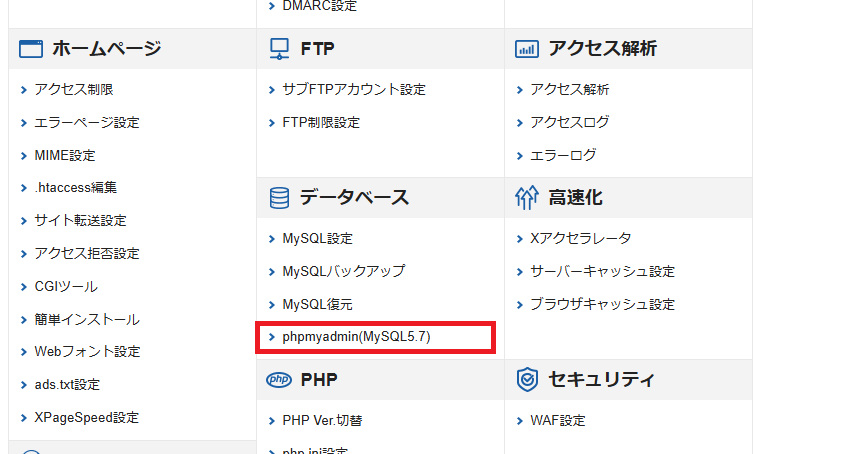Click the Database cylinder icon
864x454 pixels.
tap(279, 198)
